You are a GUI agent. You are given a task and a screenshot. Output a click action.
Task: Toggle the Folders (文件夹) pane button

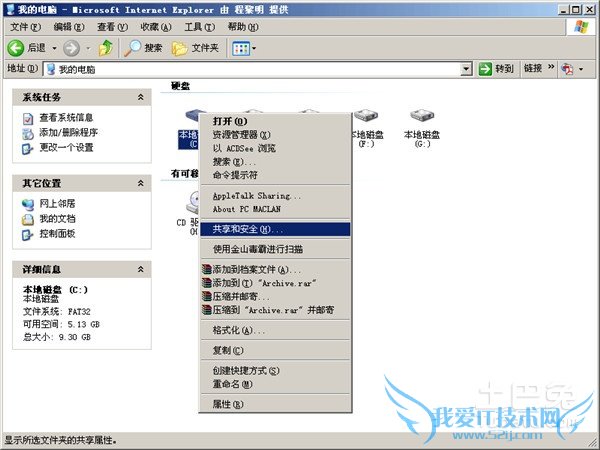click(195, 48)
